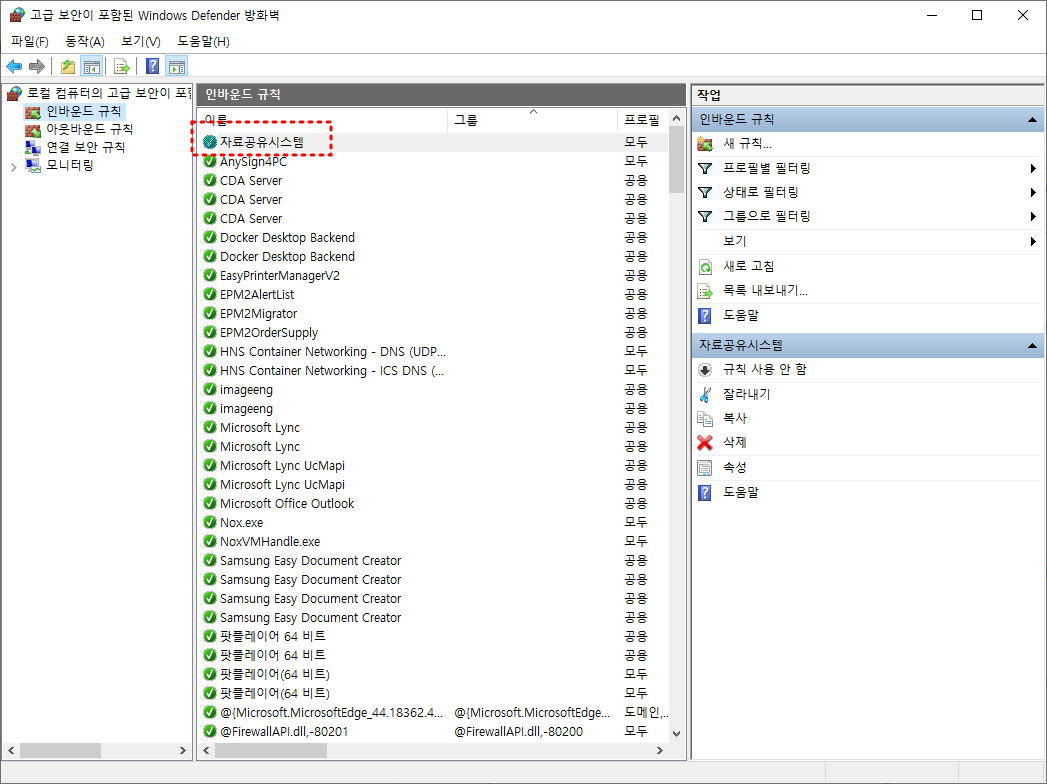
Task: Open the 프로필별 필터링 submenu arrow
Action: (x=1033, y=168)
